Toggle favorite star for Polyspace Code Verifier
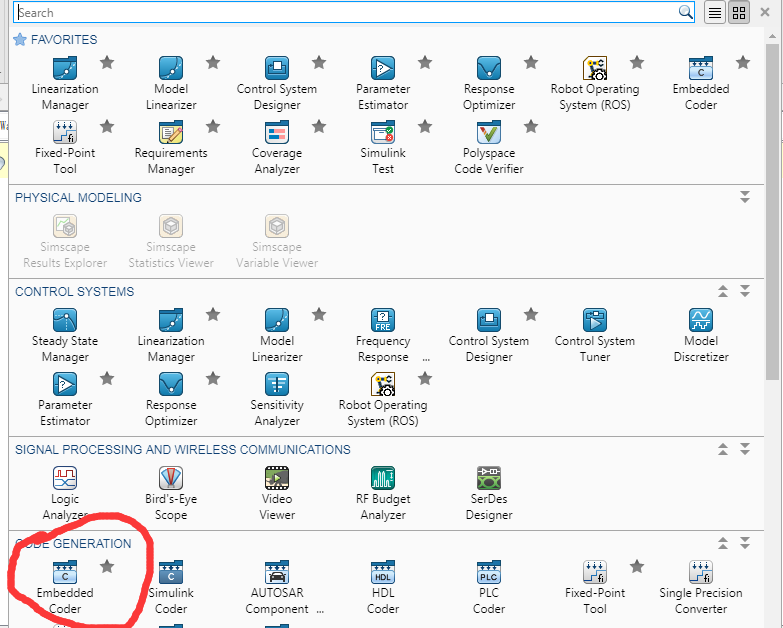783x628 pixels. click(x=531, y=126)
